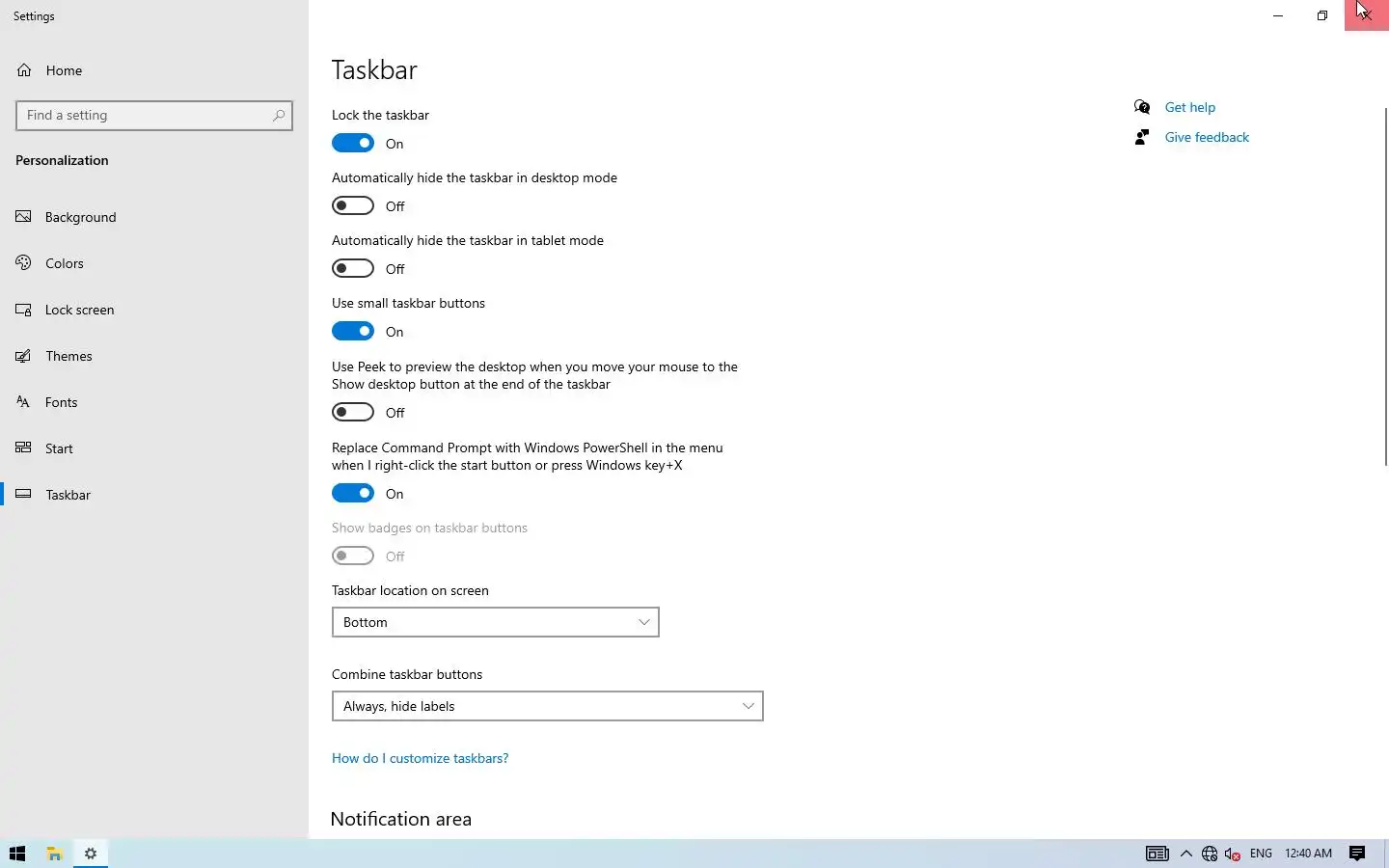This screenshot has height=868, width=1389.
Task: Click the Taskbar icon in the sidebar
Action: 24,495
